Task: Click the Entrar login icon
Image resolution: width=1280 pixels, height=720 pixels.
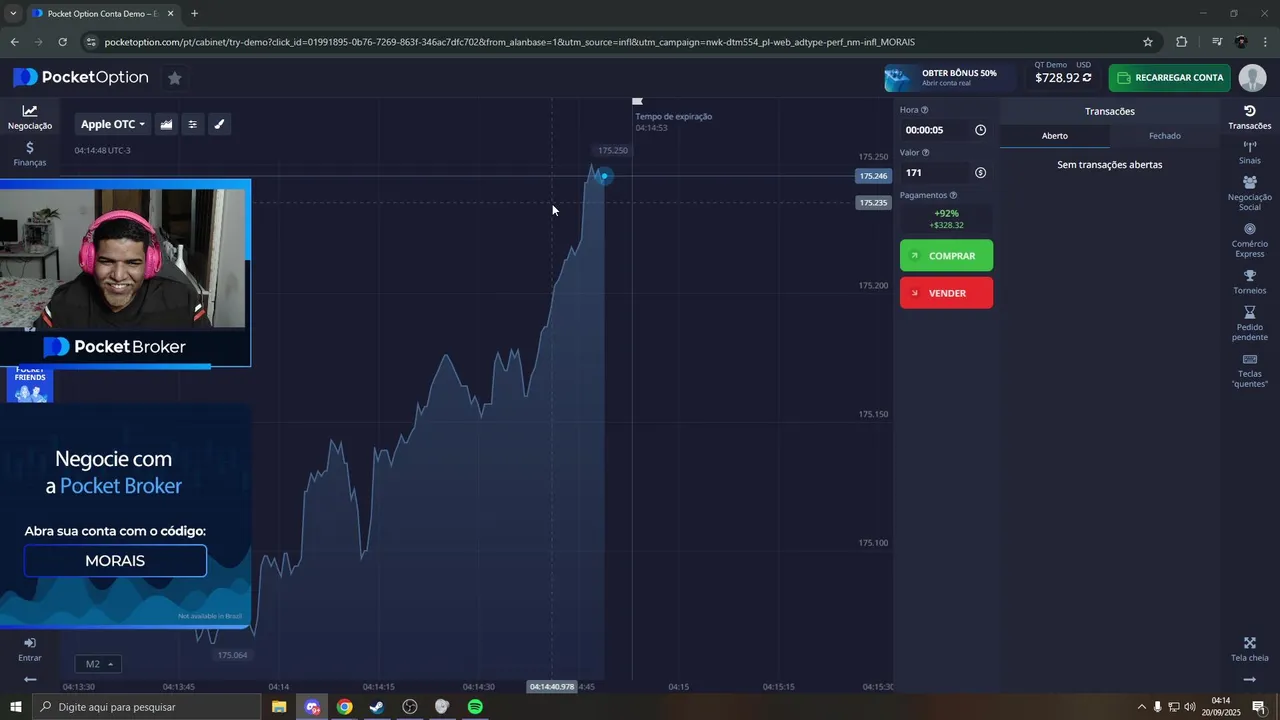Action: [x=30, y=650]
